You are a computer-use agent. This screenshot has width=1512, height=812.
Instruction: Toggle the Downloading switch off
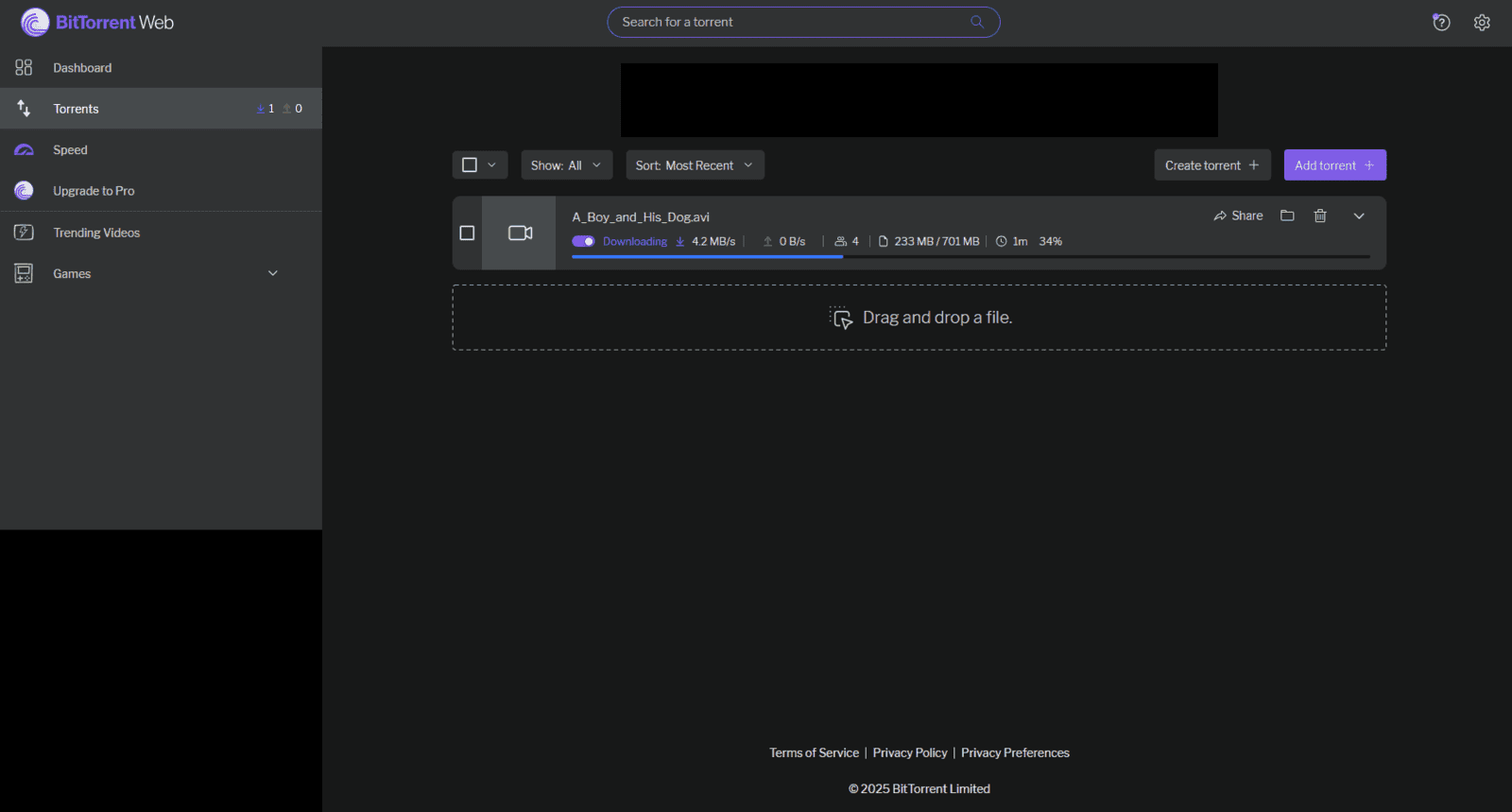click(583, 241)
